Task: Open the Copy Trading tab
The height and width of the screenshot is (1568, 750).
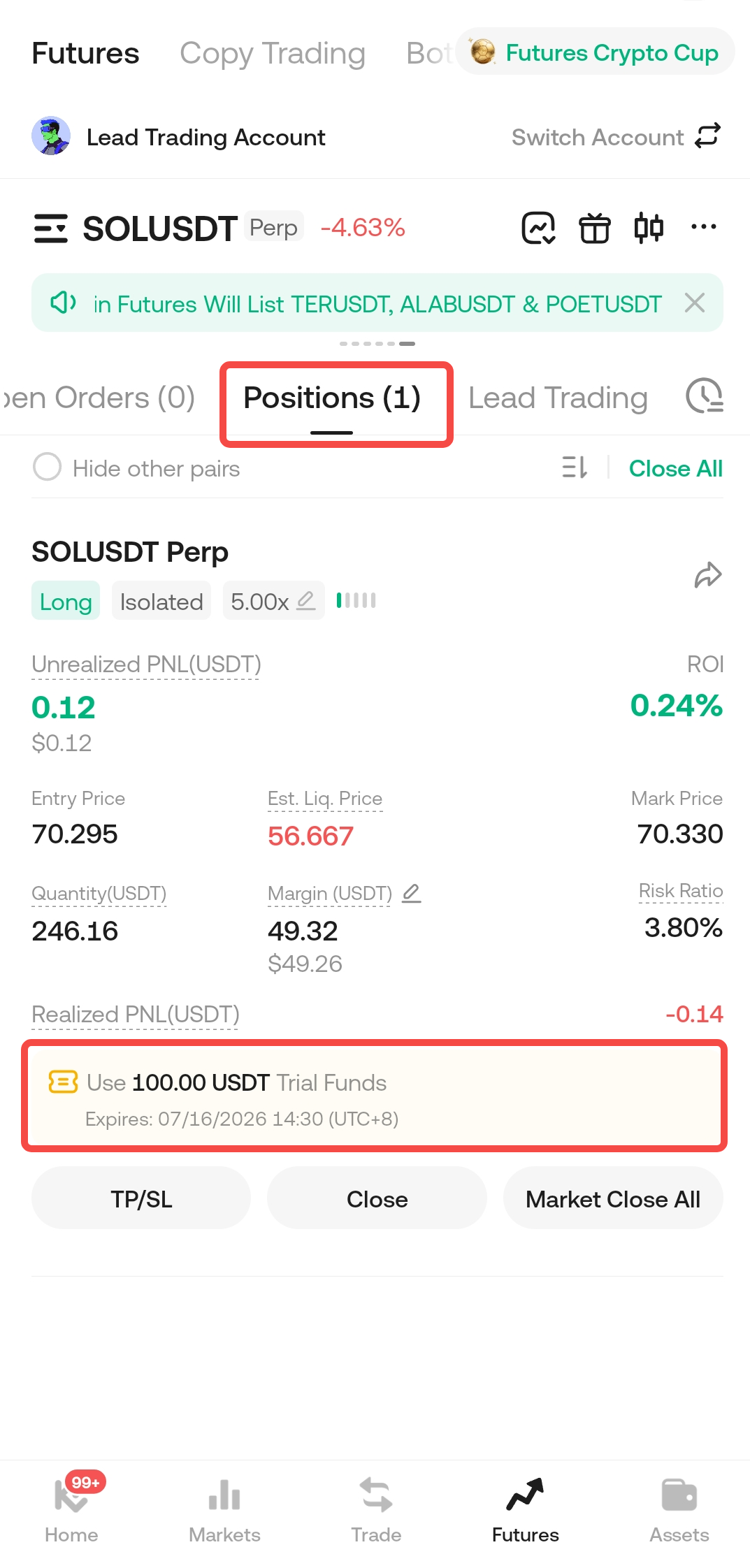Action: point(273,53)
